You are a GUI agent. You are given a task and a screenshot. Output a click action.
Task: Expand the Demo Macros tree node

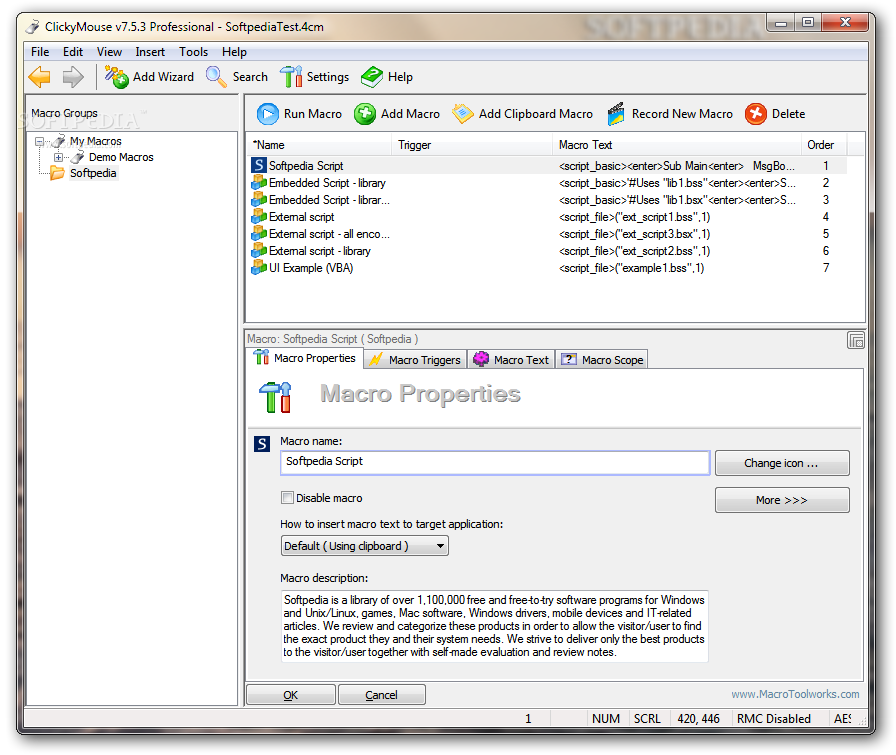click(58, 157)
